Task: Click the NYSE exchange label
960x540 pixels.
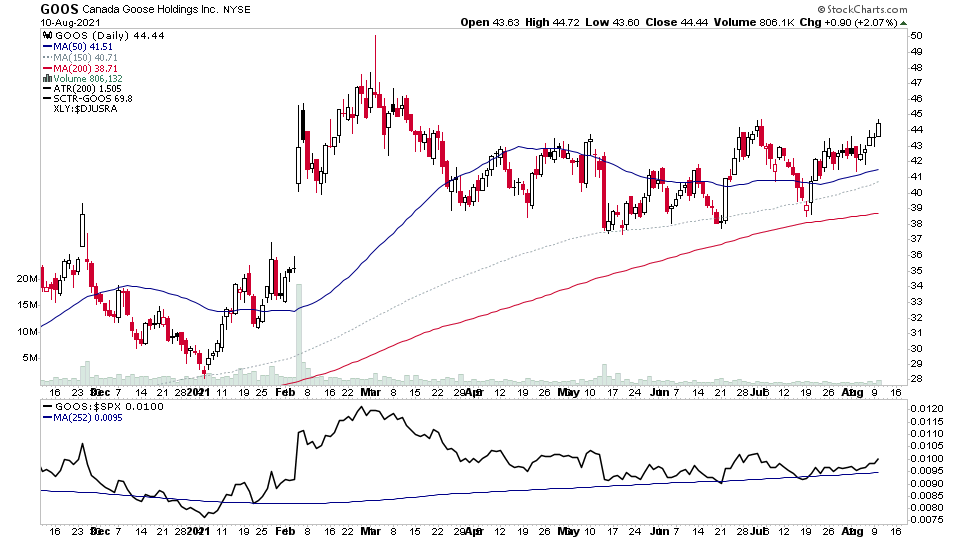Action: [x=236, y=10]
